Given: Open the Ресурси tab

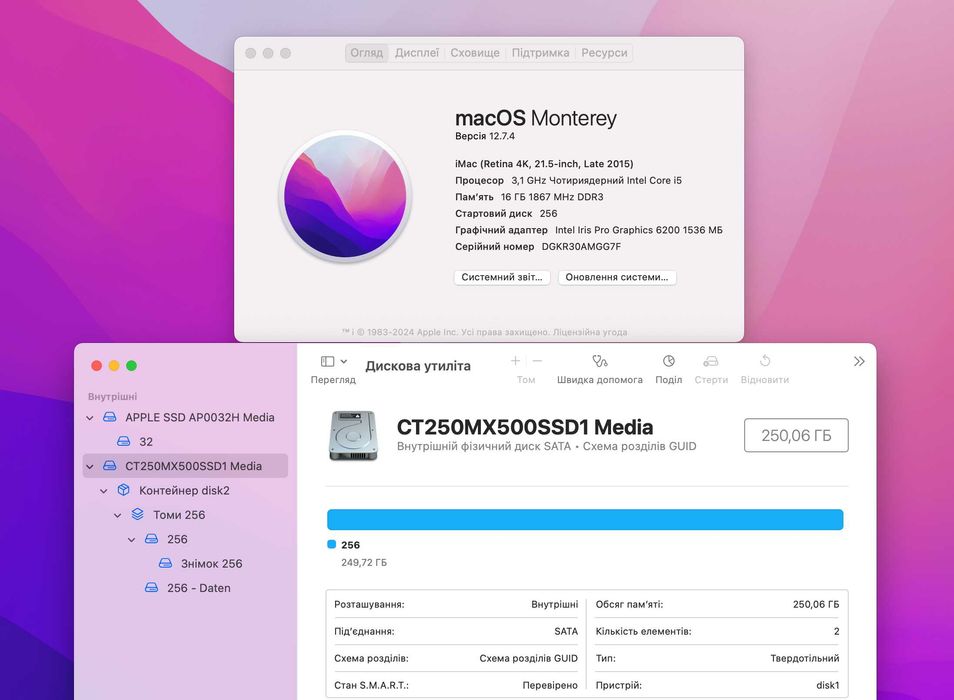Looking at the screenshot, I should (604, 53).
